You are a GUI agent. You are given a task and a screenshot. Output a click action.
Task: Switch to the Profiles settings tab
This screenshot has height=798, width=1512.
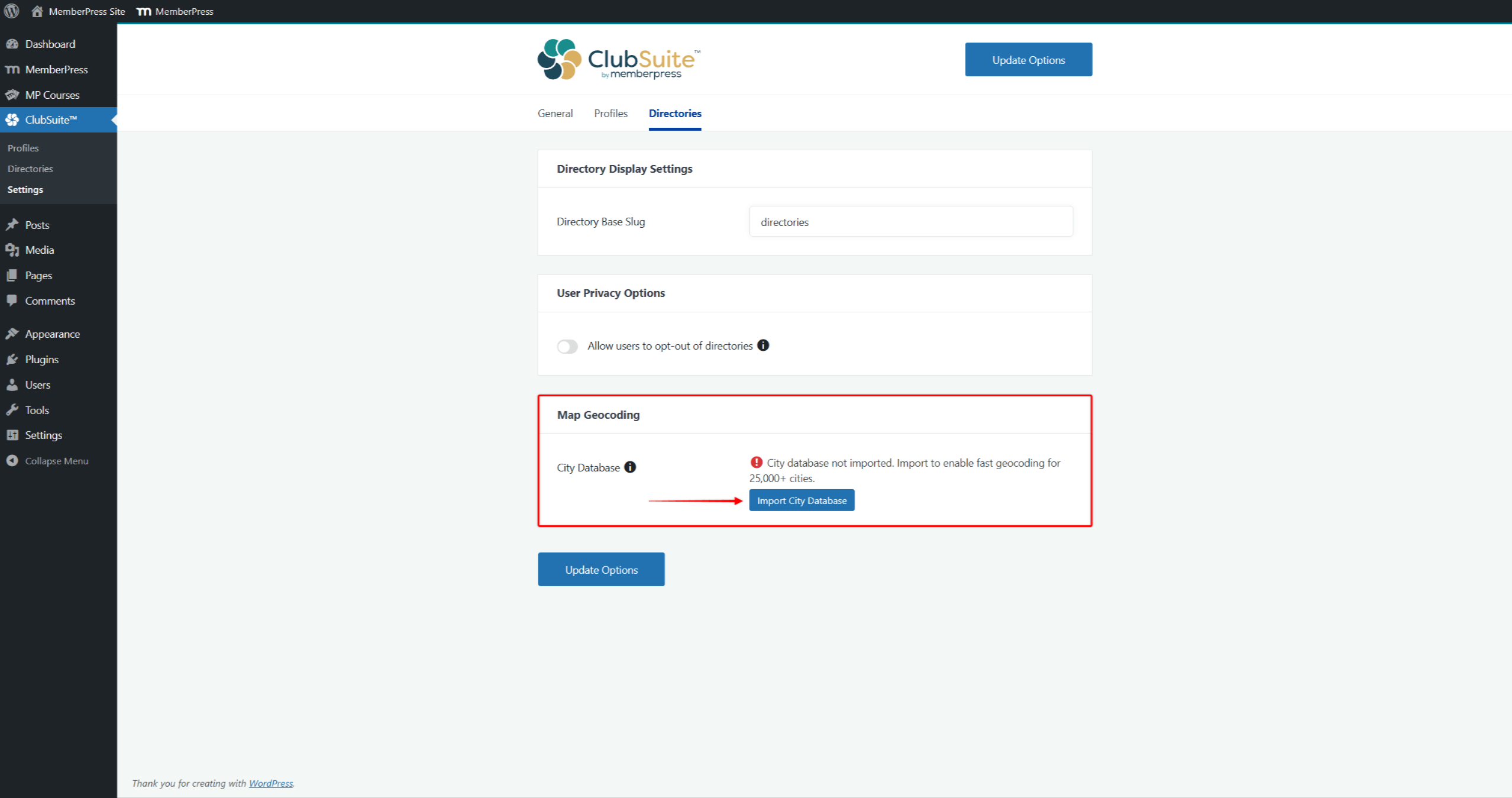pyautogui.click(x=610, y=113)
